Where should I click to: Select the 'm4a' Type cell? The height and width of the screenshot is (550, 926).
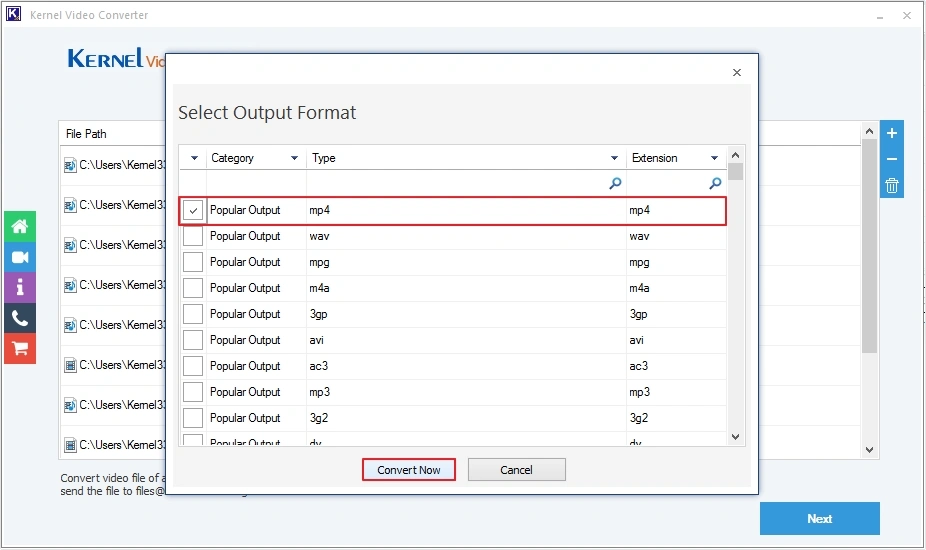[467, 288]
